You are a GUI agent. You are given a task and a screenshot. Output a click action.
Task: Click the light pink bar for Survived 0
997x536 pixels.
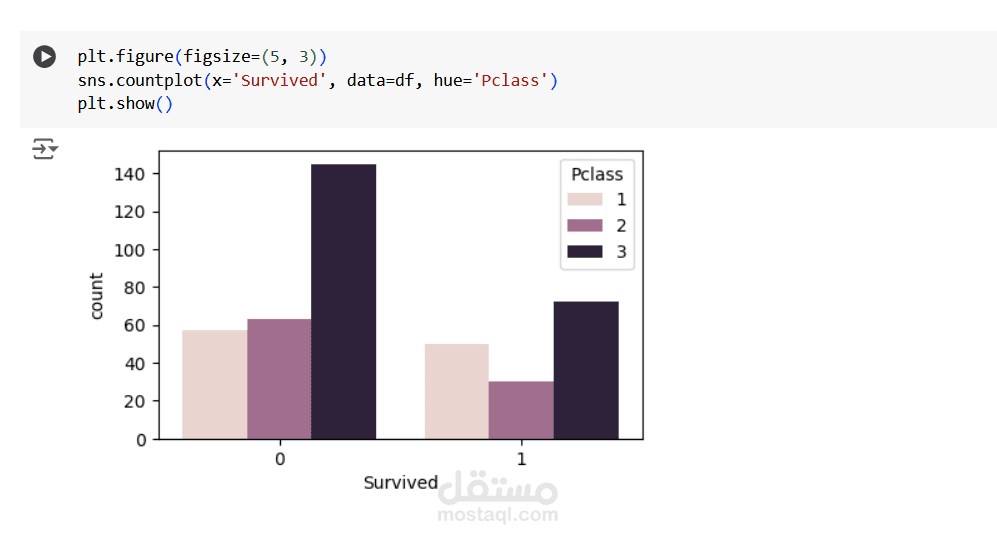click(x=214, y=384)
